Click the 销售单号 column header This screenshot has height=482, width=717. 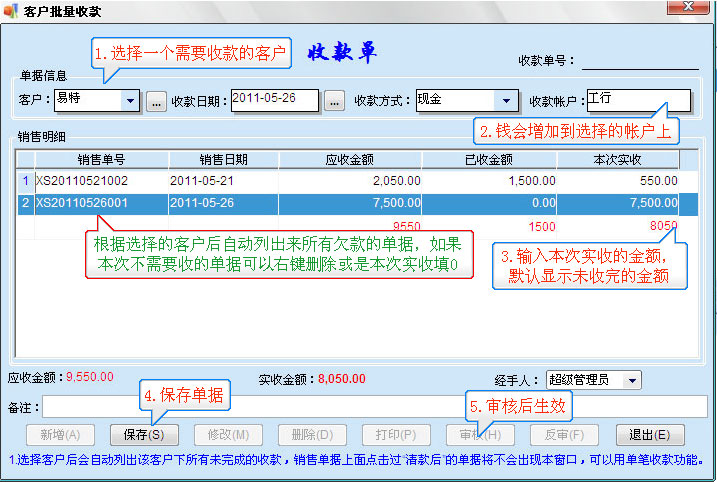point(101,159)
